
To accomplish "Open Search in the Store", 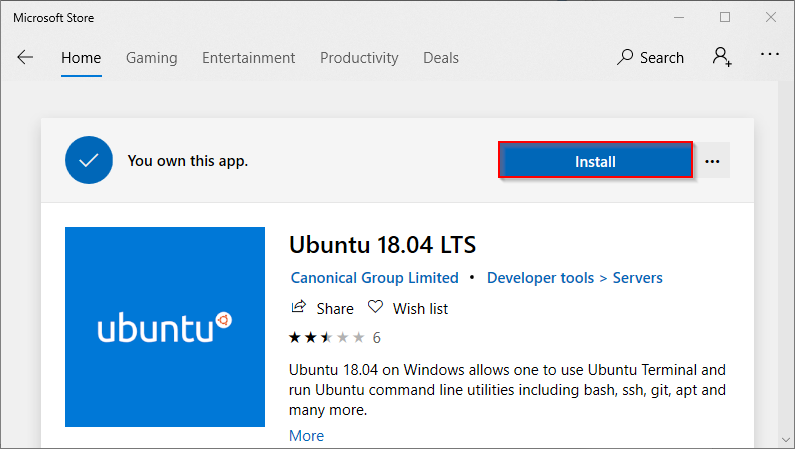I will click(650, 57).
